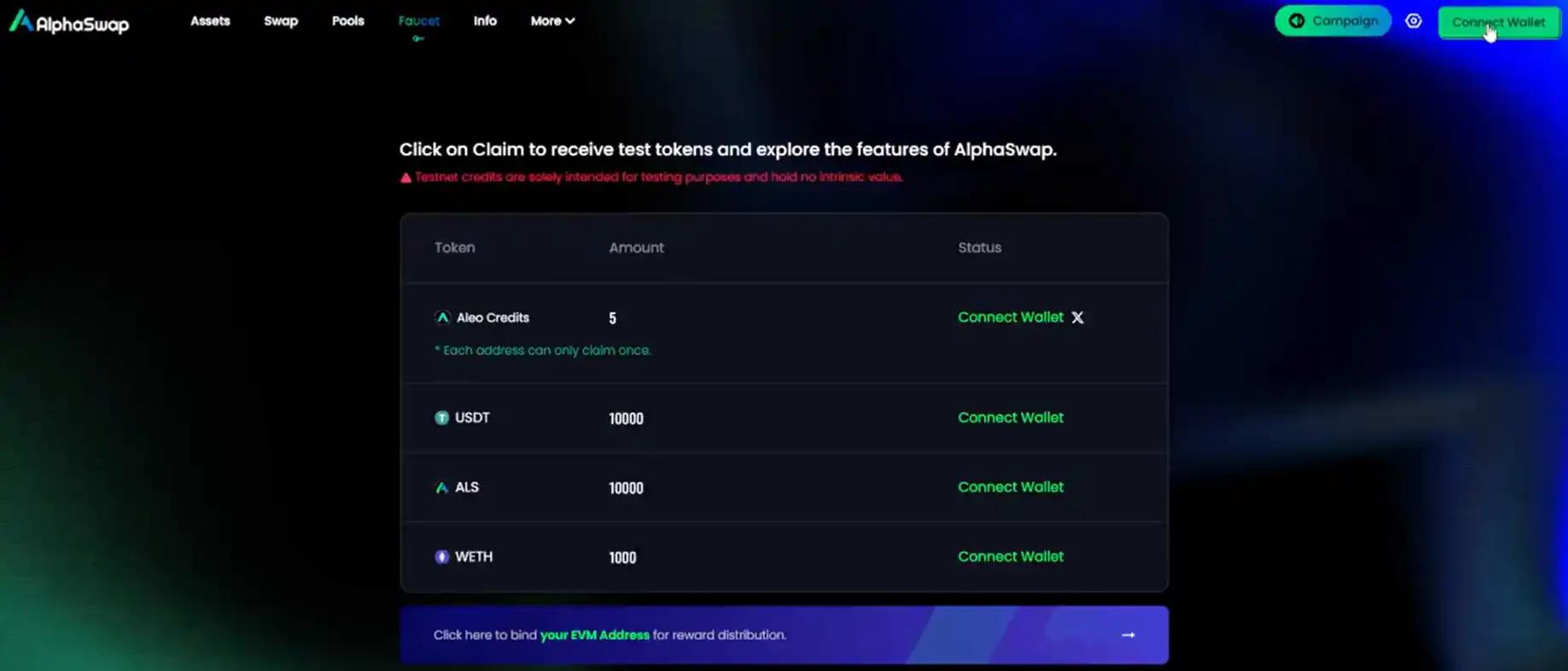Click the Aleo Credits token icon
The height and width of the screenshot is (671, 1568).
point(442,318)
